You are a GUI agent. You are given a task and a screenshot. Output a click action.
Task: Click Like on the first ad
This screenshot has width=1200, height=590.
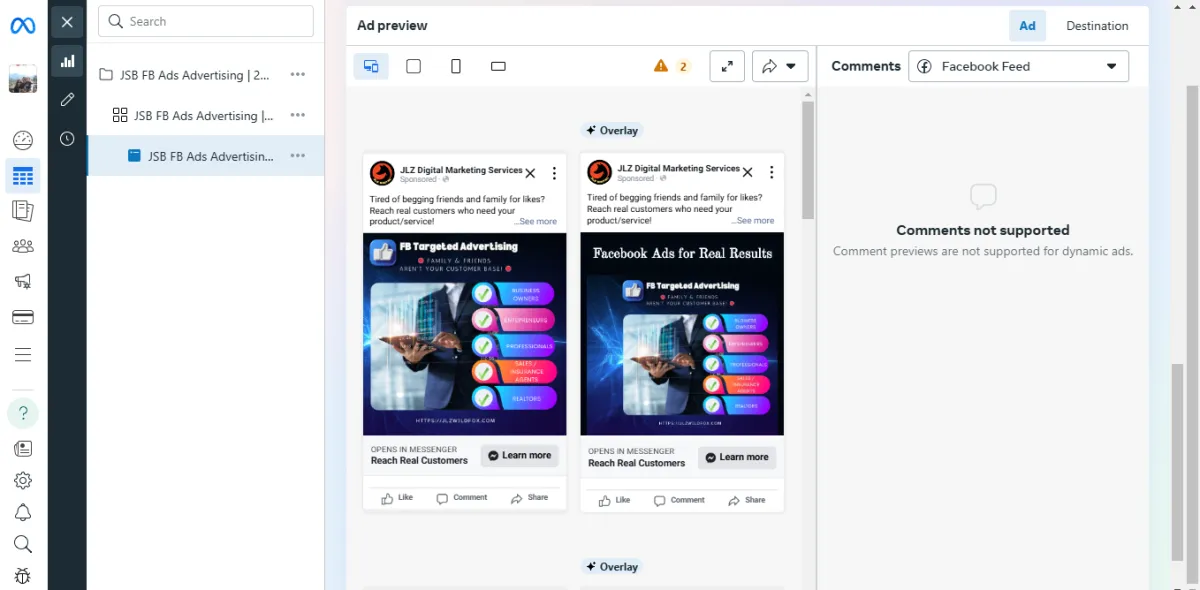[397, 497]
